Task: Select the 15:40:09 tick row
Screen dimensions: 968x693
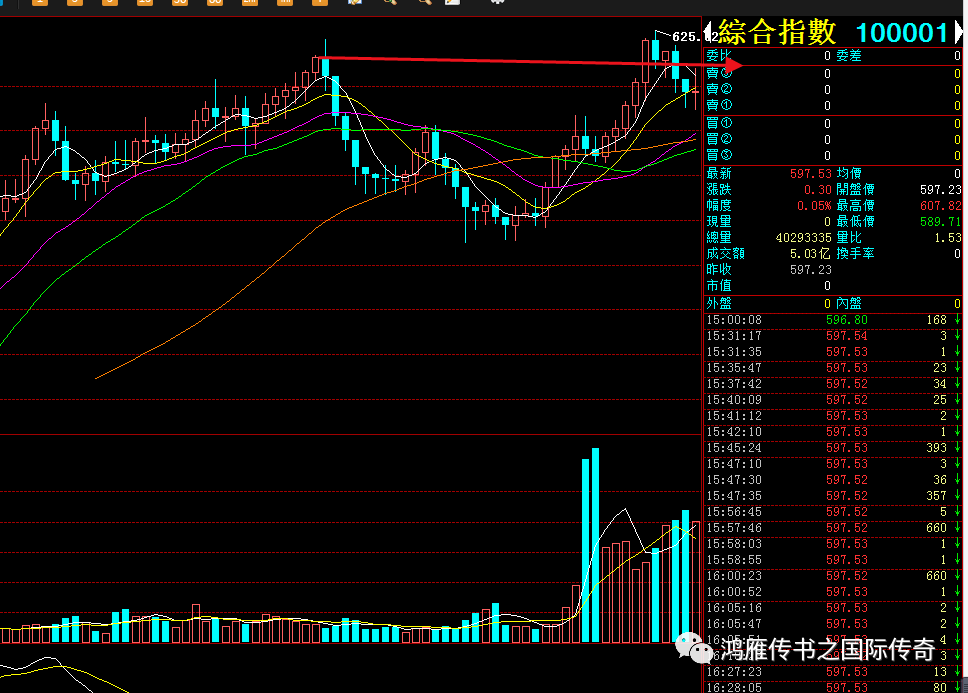Action: 833,400
